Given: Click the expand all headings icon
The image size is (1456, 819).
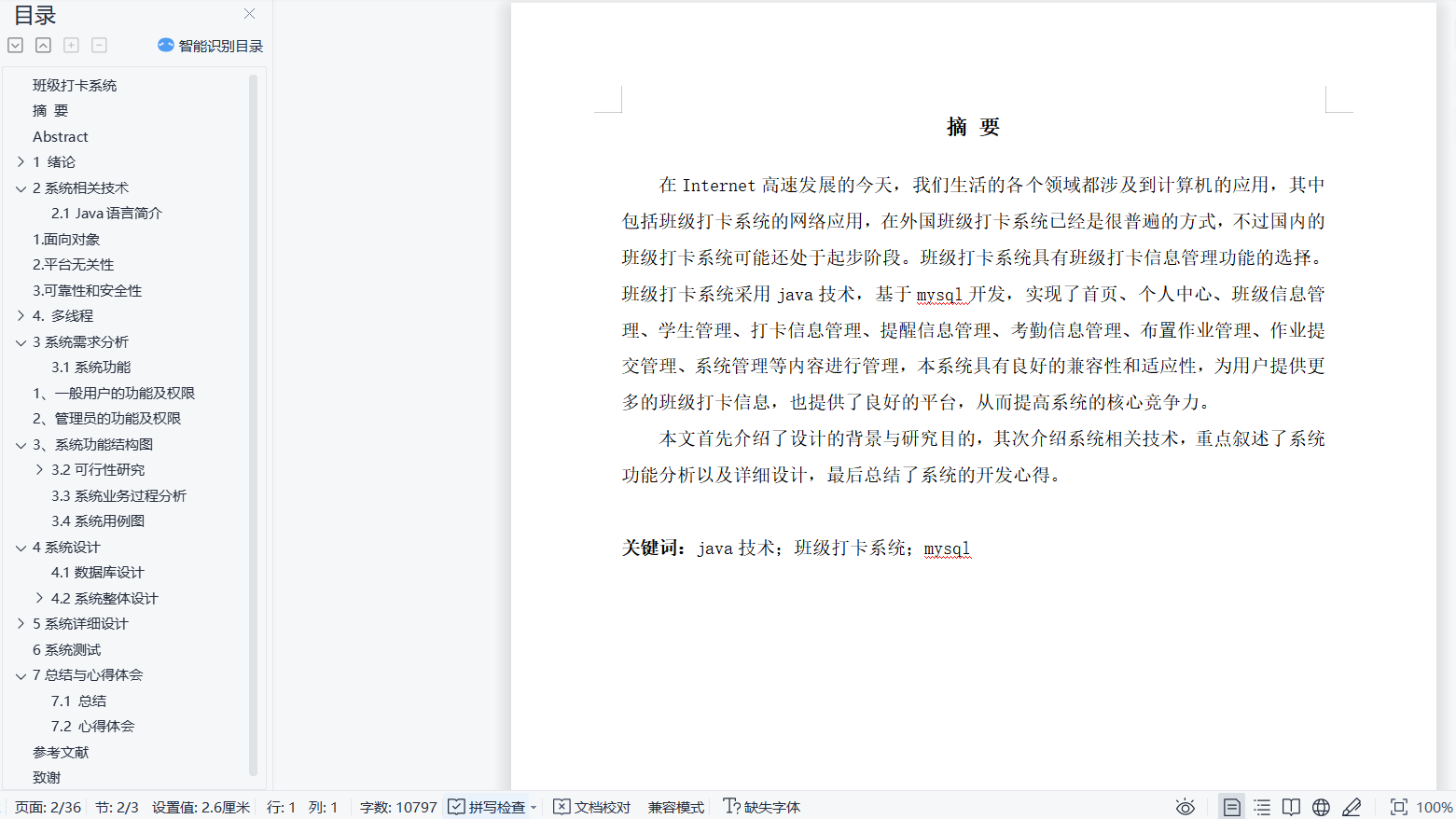Looking at the screenshot, I should coord(15,46).
